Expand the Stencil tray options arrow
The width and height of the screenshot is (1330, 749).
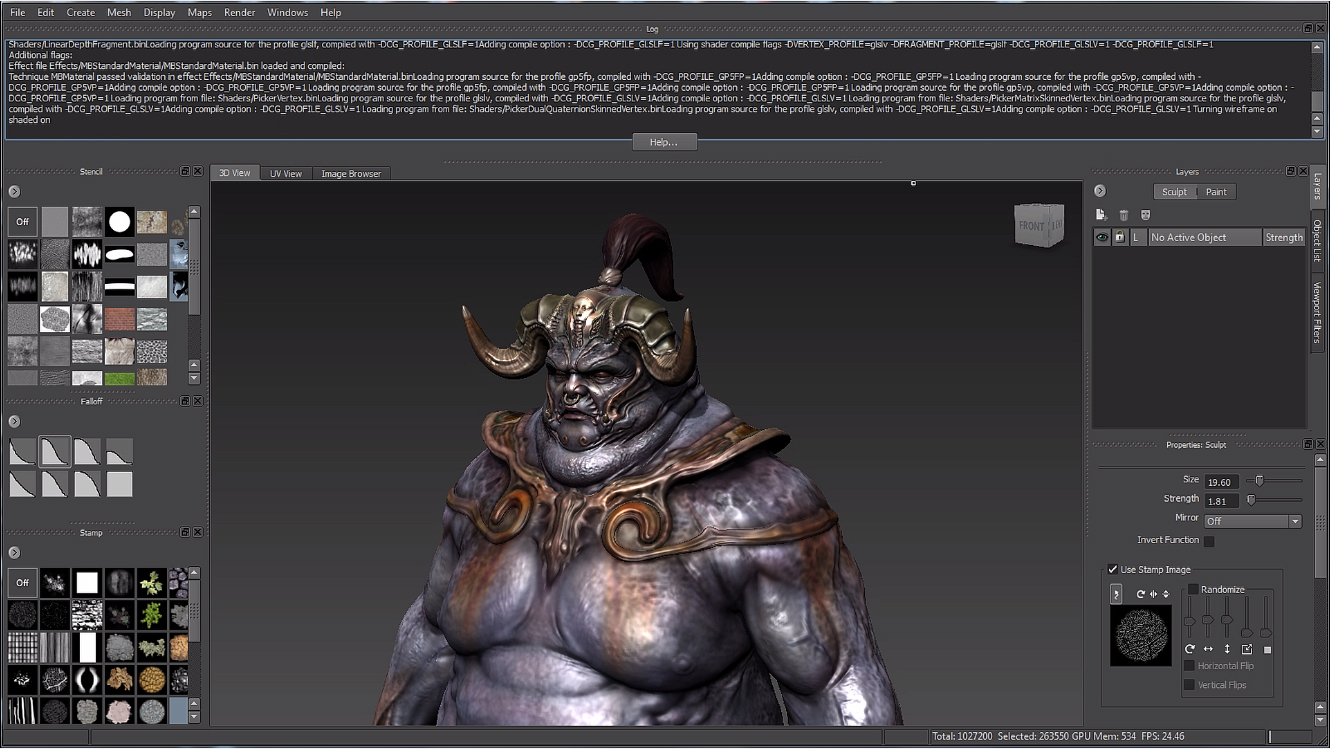click(14, 192)
